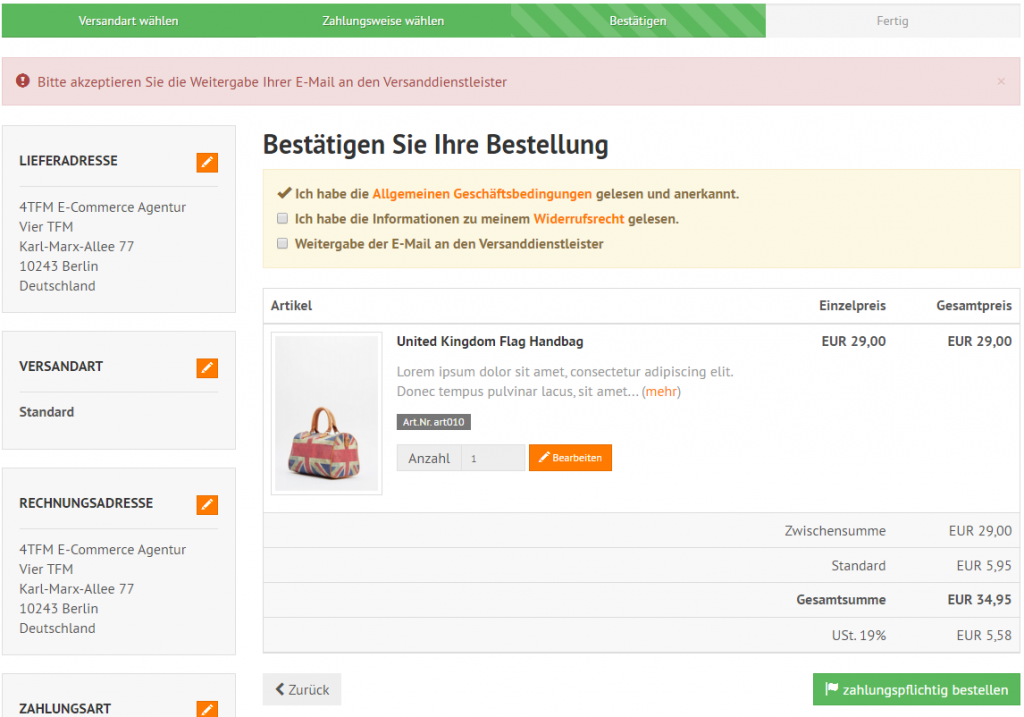Click 'zahlungspflichtig bestellen' button
The width and height of the screenshot is (1024, 717).
click(x=916, y=690)
